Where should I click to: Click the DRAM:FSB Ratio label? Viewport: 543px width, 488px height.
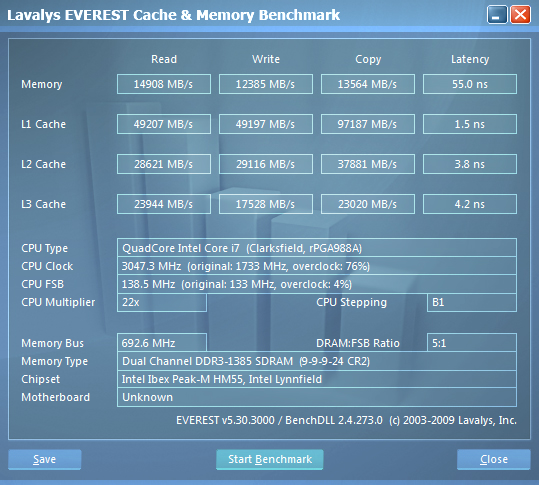pyautogui.click(x=358, y=343)
